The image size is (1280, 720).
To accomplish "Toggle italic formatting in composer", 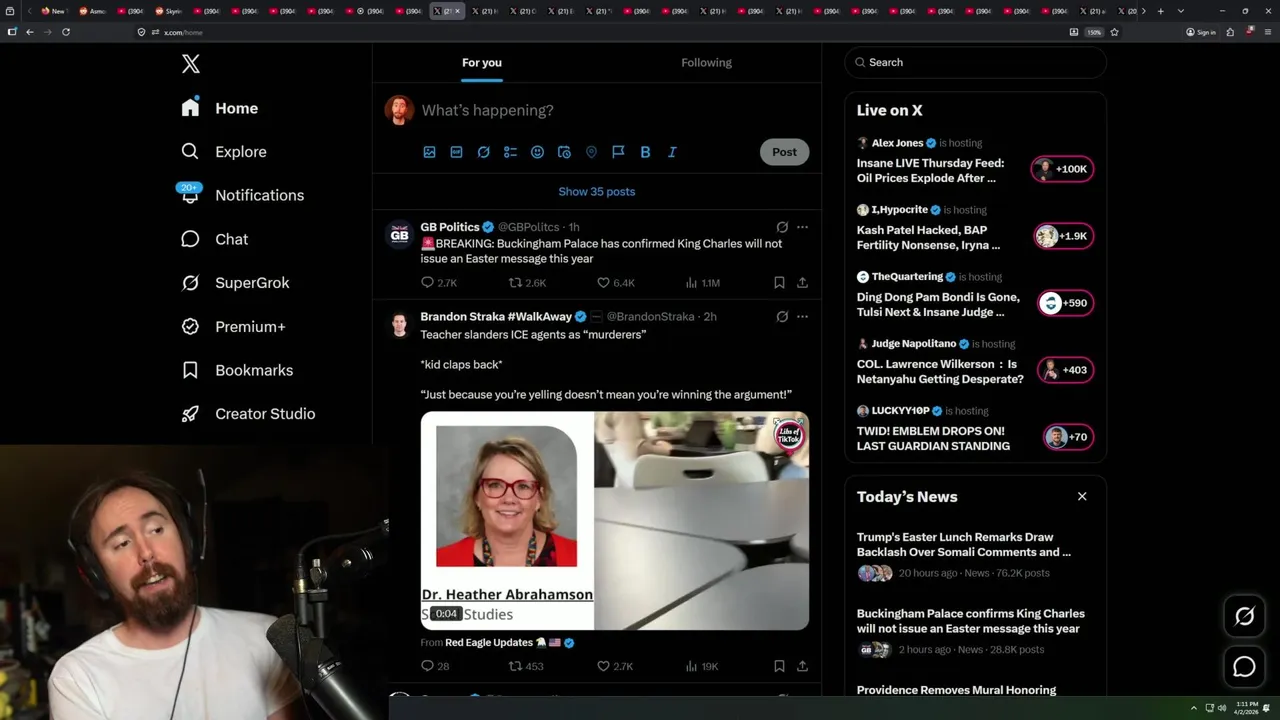I will [x=672, y=152].
